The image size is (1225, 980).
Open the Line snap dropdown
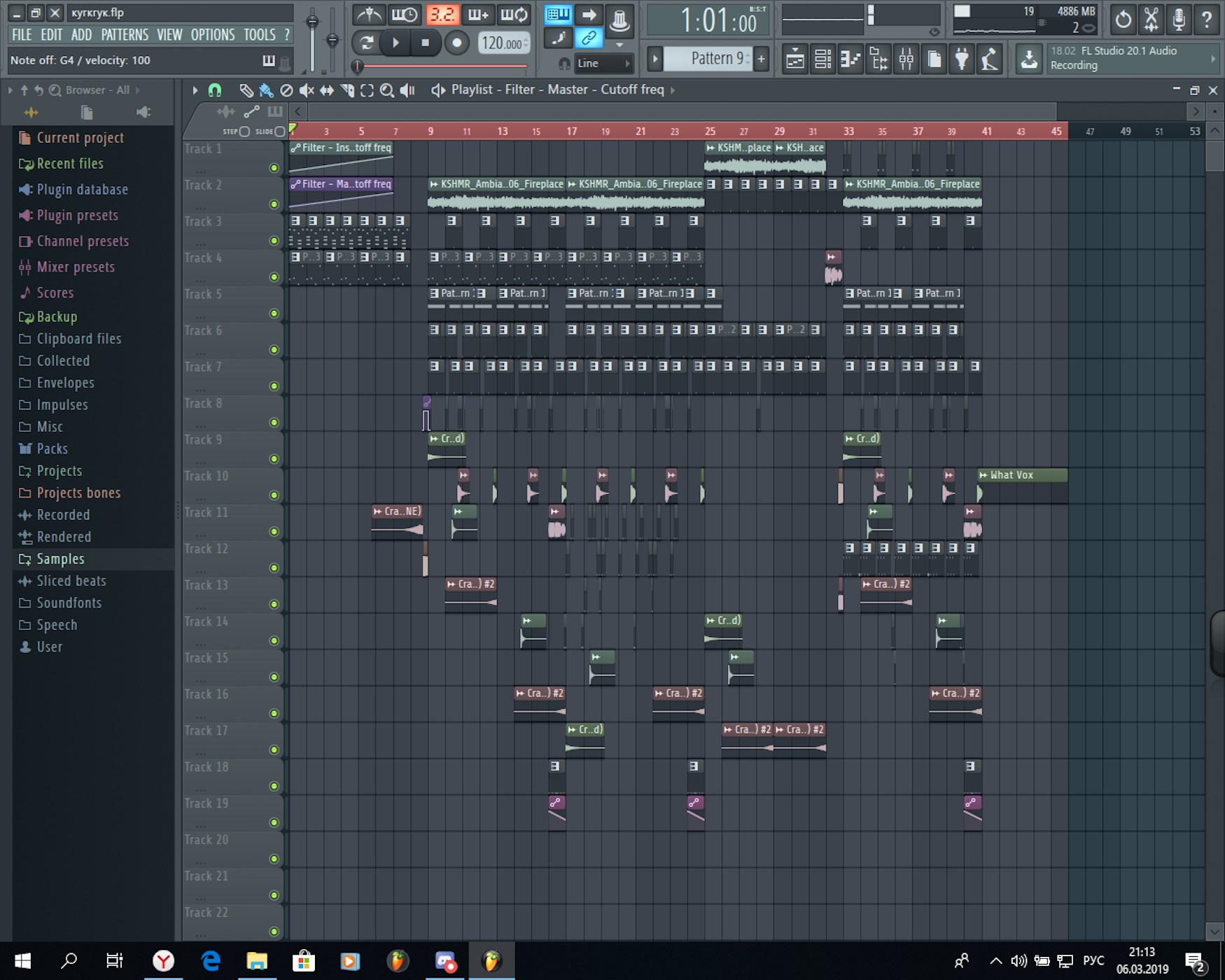[603, 64]
